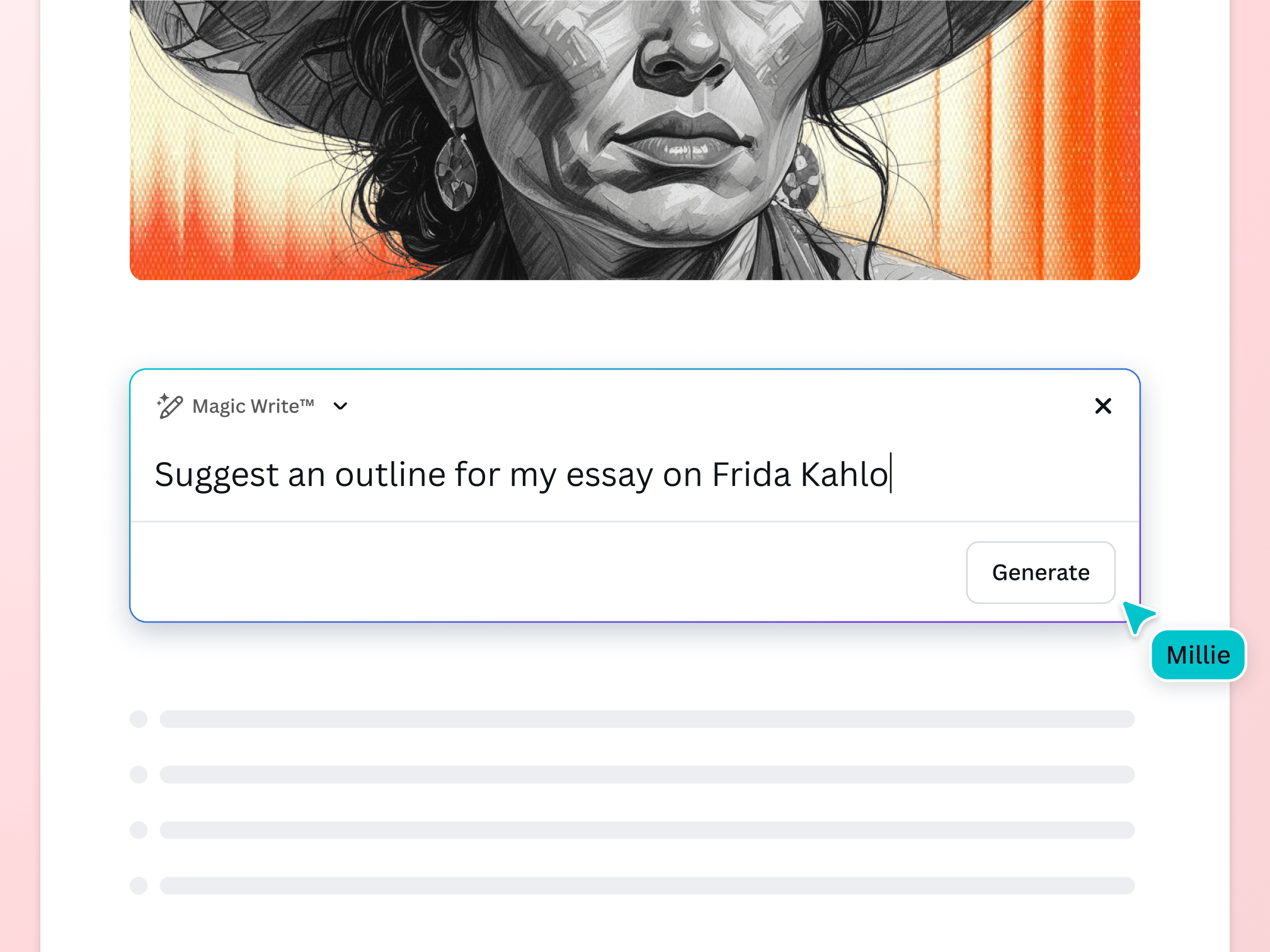
Task: Click Generate to create the essay outline
Action: 1040,572
